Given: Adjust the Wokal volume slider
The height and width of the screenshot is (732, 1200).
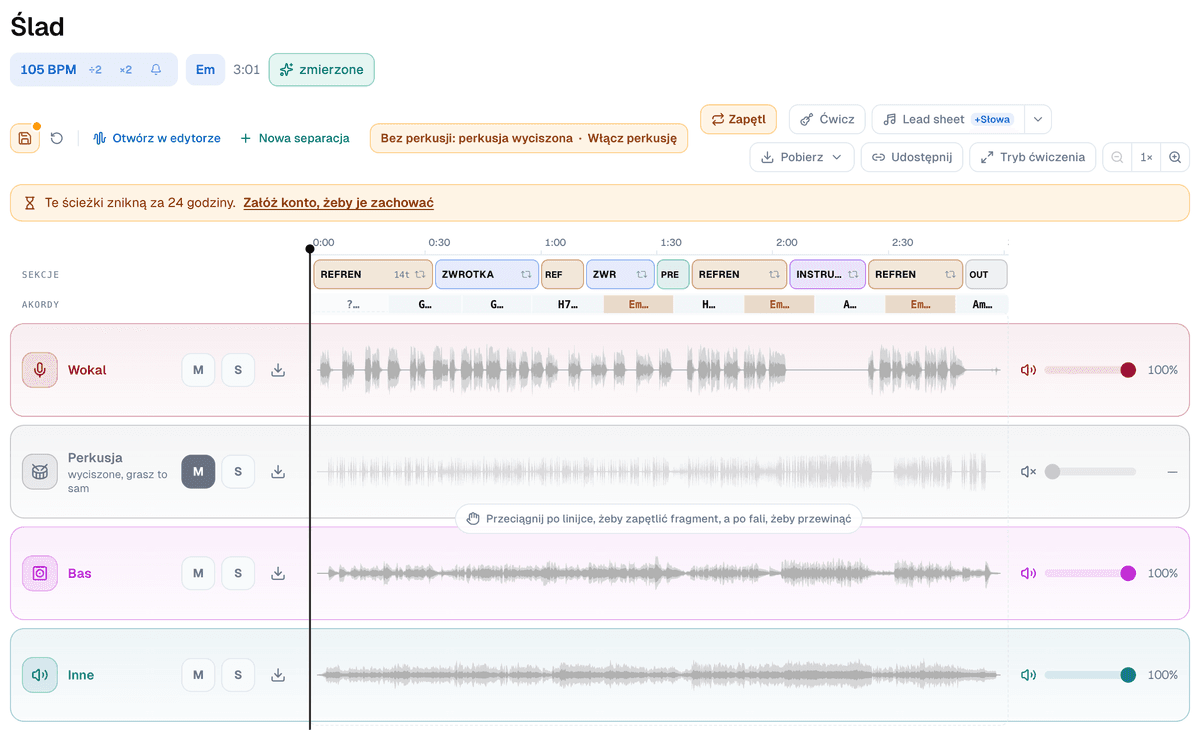Looking at the screenshot, I should click(1090, 370).
